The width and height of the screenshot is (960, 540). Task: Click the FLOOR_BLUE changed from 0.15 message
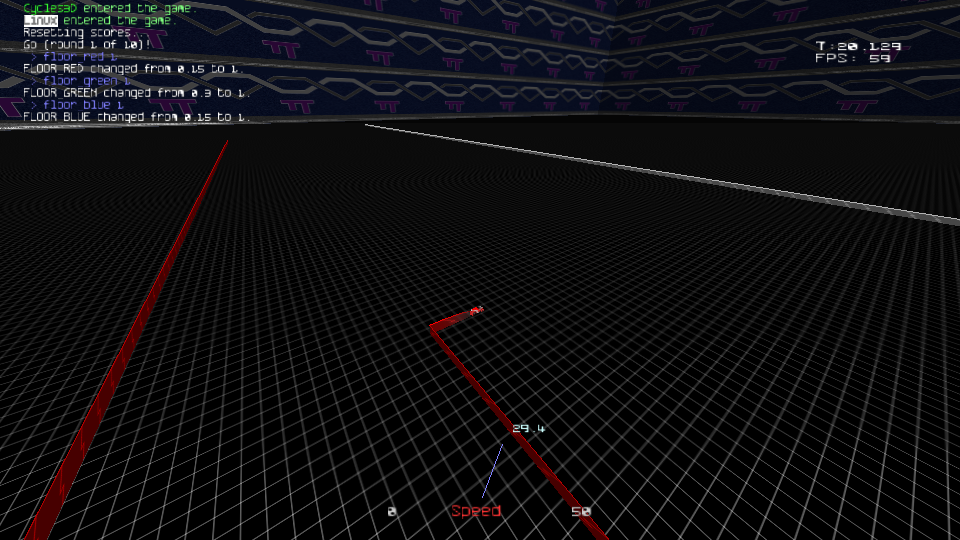(136, 117)
